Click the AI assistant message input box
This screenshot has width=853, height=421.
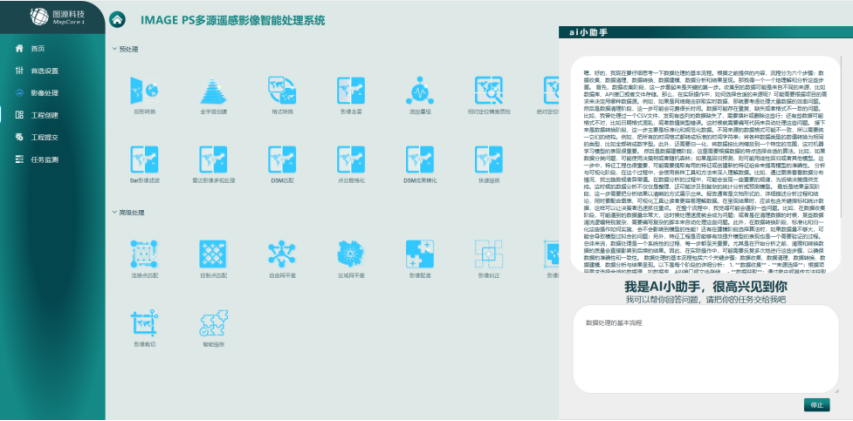700,350
